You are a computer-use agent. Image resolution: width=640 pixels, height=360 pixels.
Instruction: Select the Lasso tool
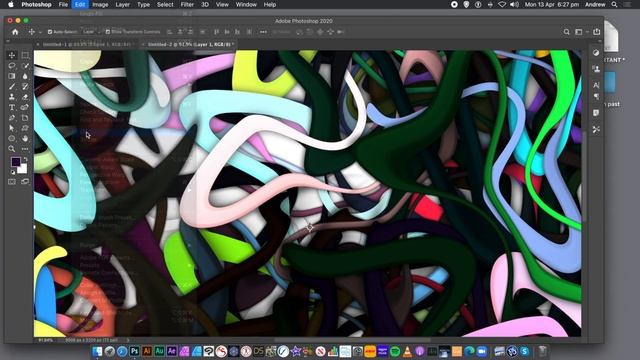(x=12, y=65)
